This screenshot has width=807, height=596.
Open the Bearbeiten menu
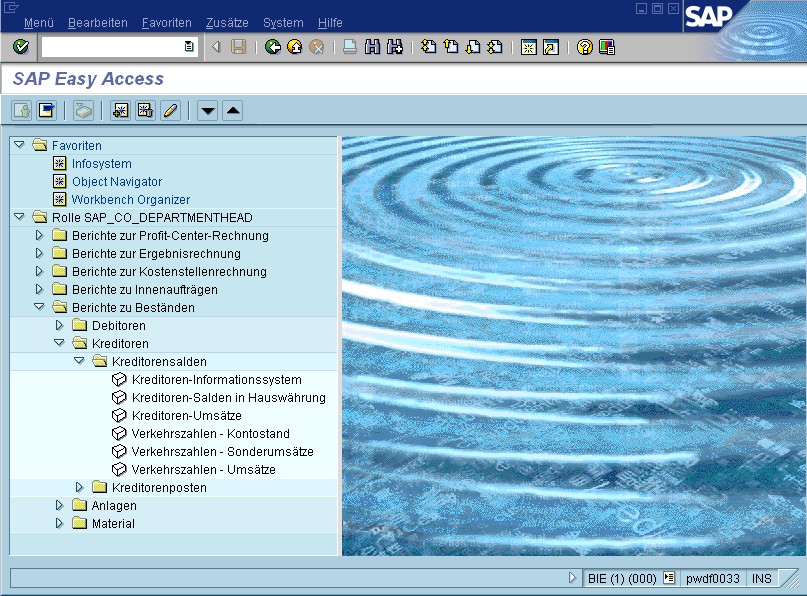click(97, 22)
